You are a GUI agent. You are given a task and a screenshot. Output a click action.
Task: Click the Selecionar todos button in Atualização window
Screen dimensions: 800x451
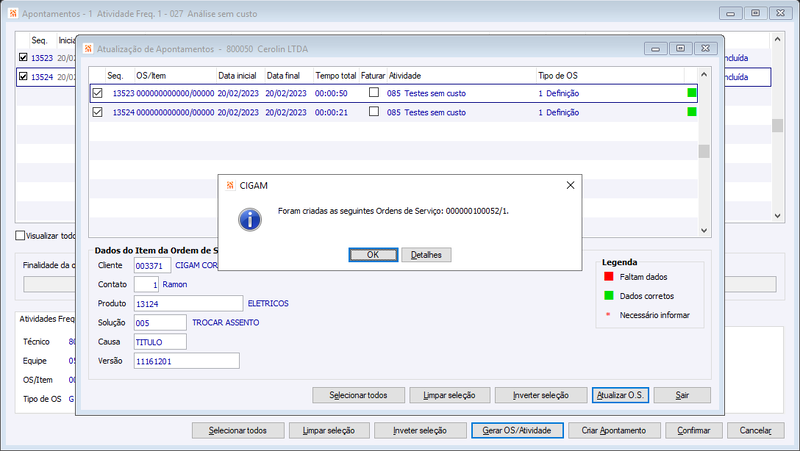(x=358, y=395)
